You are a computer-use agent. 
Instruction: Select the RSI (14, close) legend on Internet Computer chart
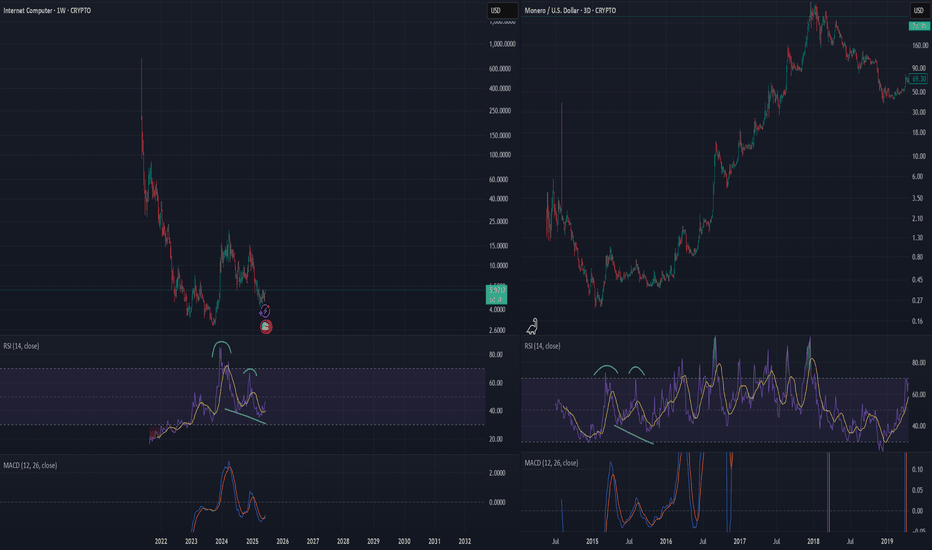coord(21,345)
